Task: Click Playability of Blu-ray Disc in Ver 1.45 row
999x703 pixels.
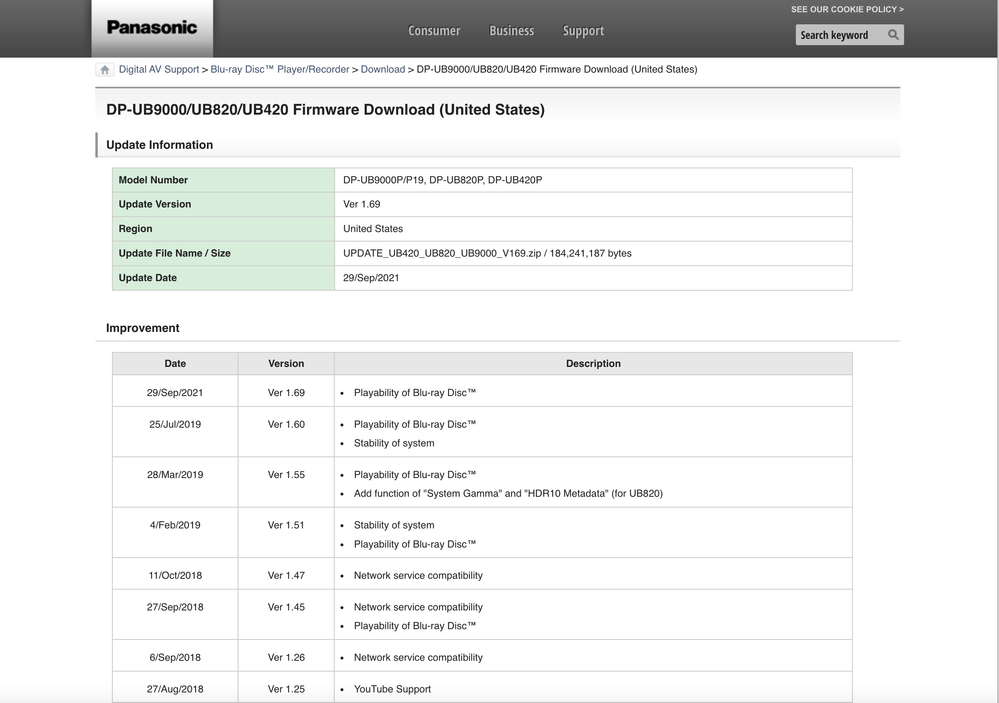Action: (x=415, y=626)
